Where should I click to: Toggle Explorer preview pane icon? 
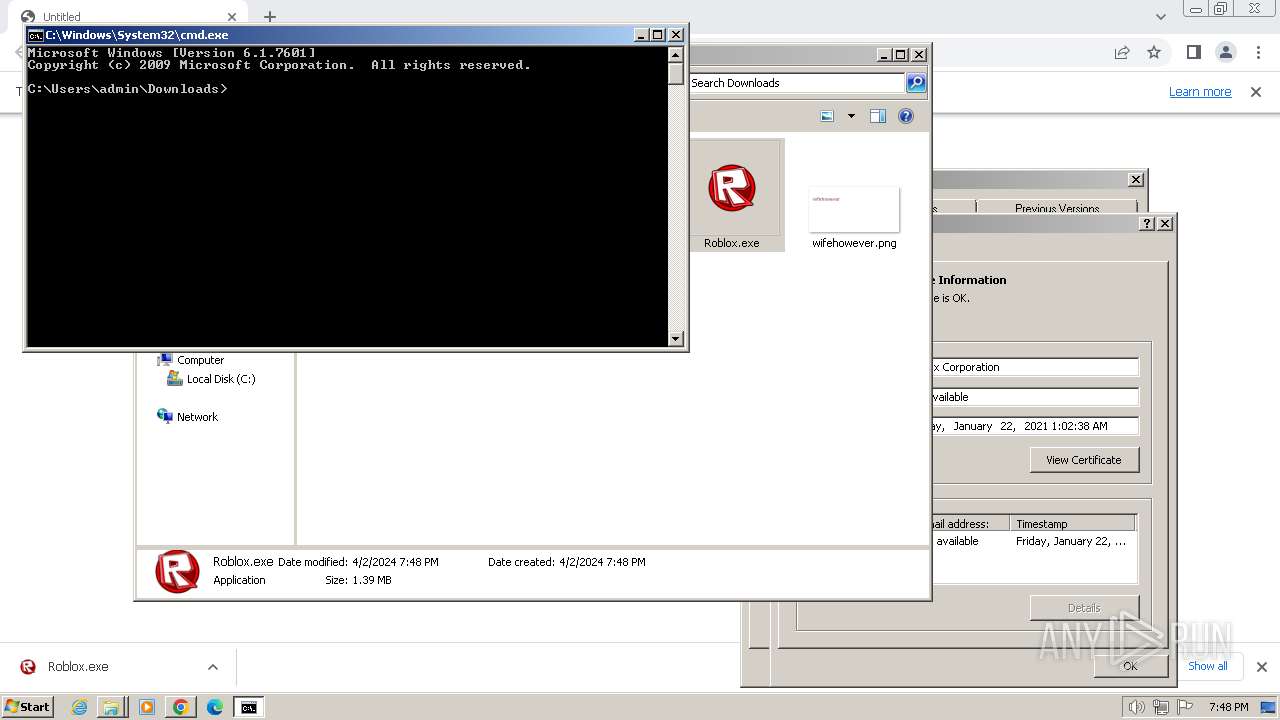point(878,116)
